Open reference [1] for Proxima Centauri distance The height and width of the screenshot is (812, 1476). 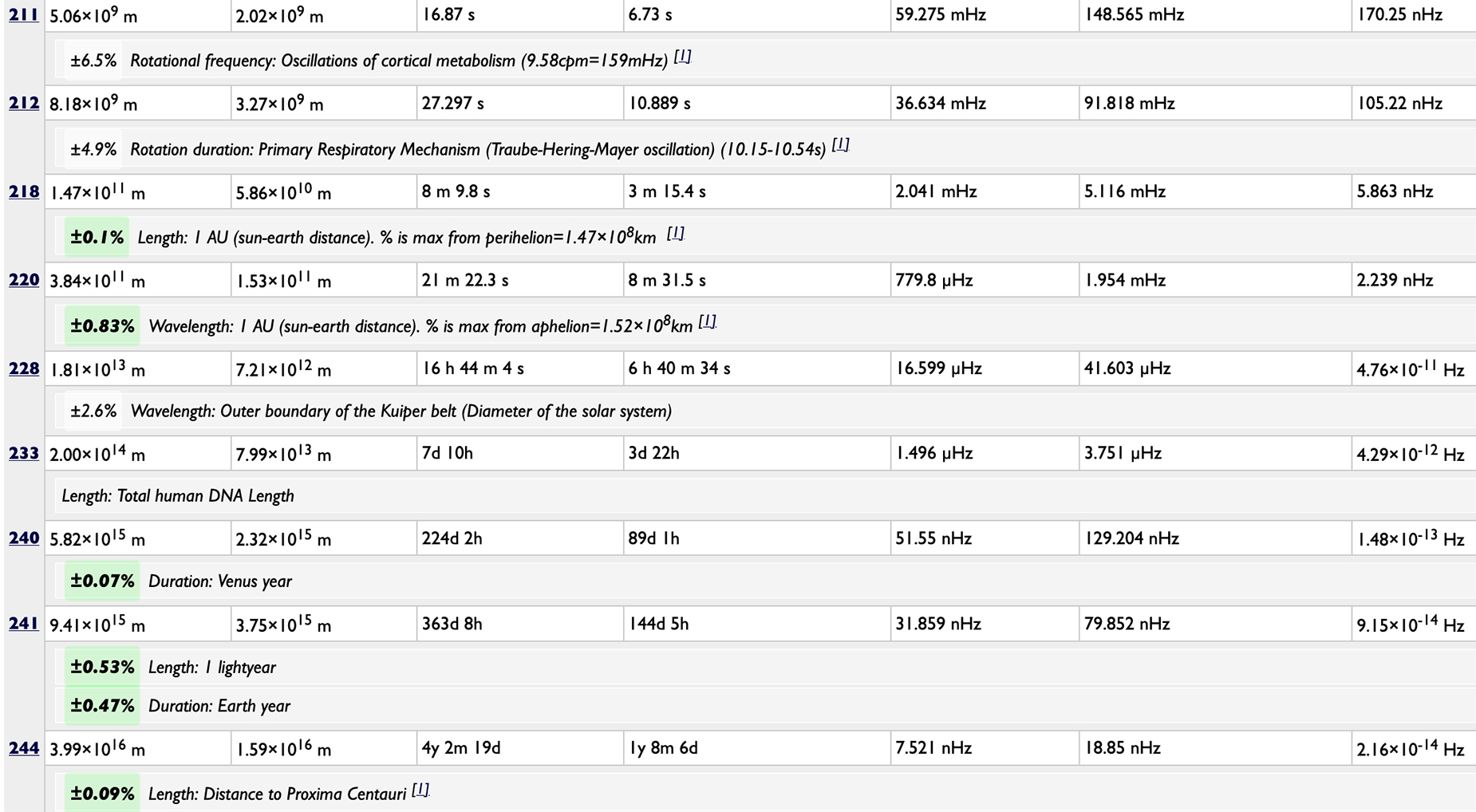pos(420,790)
